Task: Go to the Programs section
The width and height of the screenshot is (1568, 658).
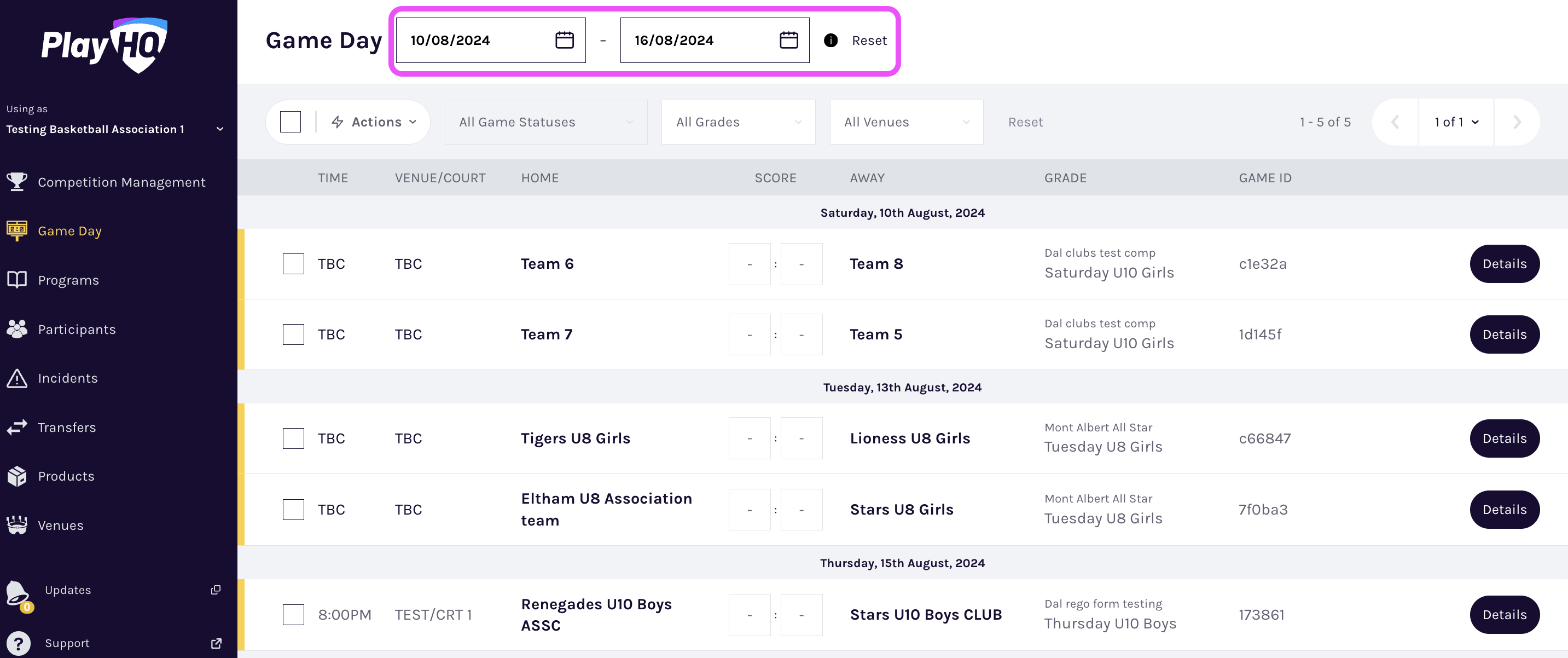Action: tap(68, 280)
